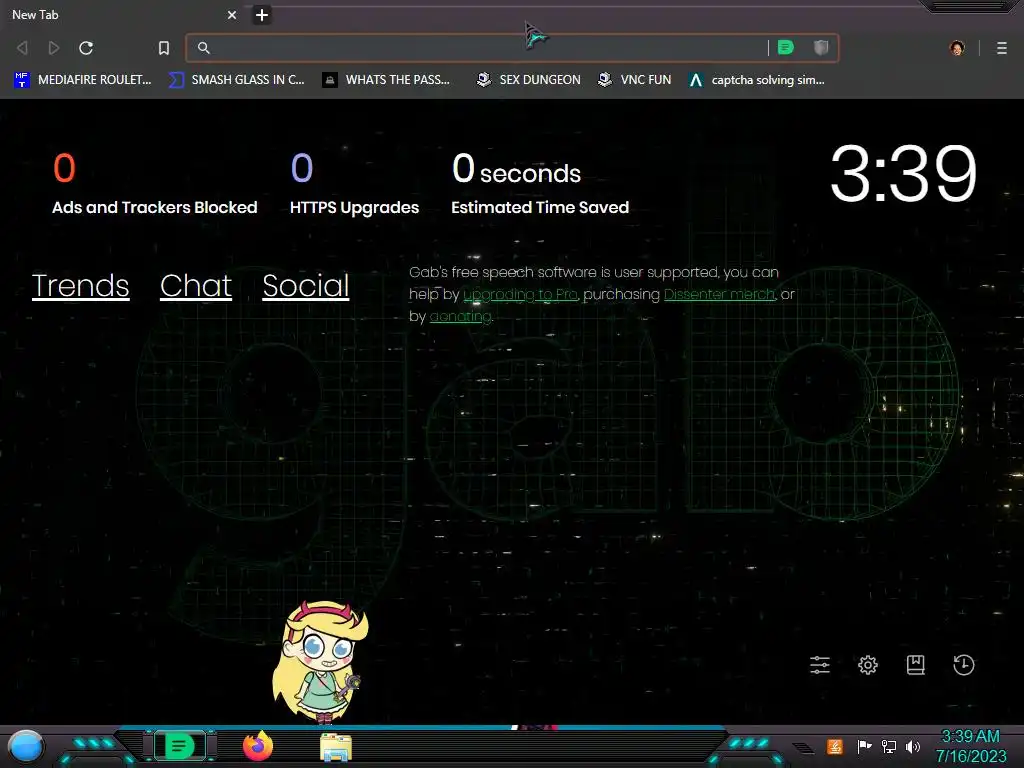Viewport: 1024px width, 768px height.
Task: Click the search magnifier in address bar
Action: click(204, 48)
